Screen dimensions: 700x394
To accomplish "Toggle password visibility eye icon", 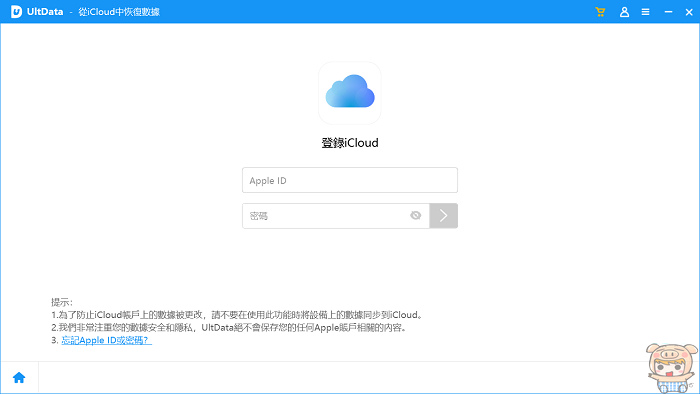I will pyautogui.click(x=416, y=216).
